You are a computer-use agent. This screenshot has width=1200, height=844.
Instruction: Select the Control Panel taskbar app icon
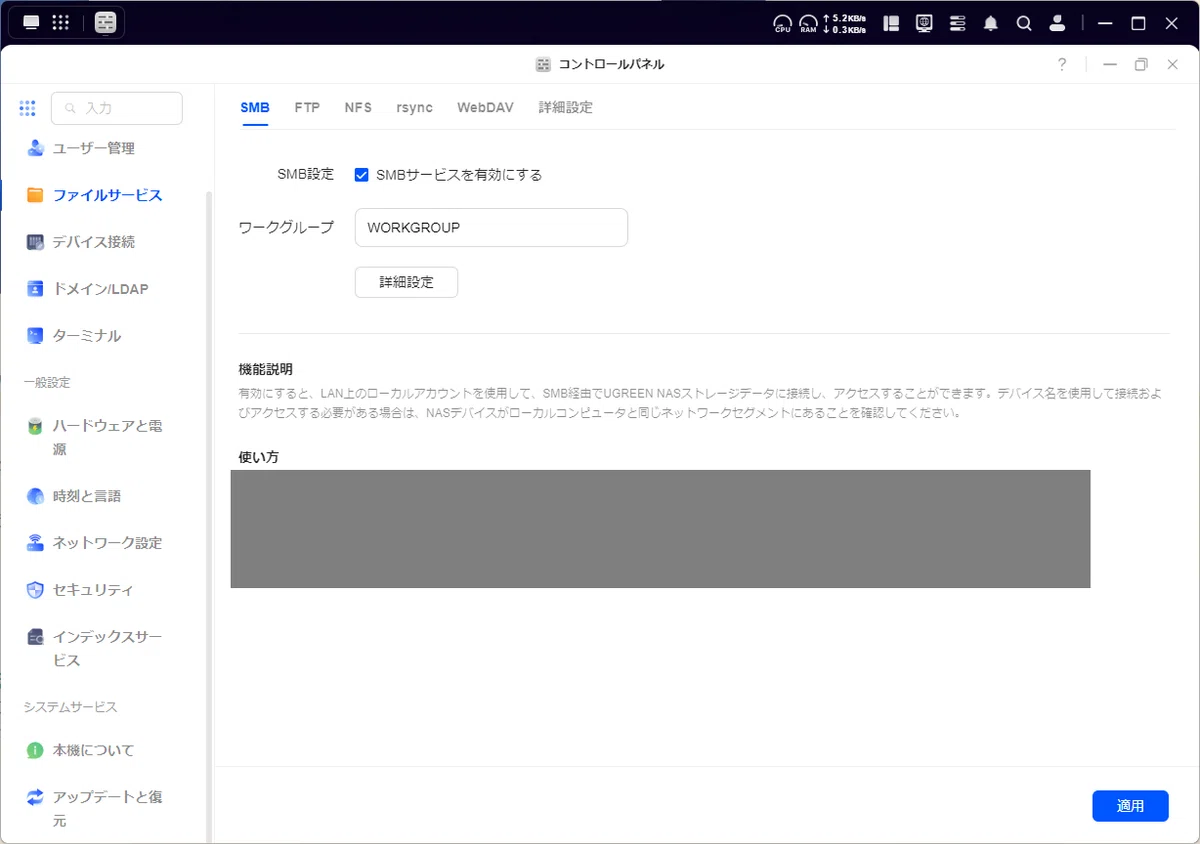click(x=105, y=22)
